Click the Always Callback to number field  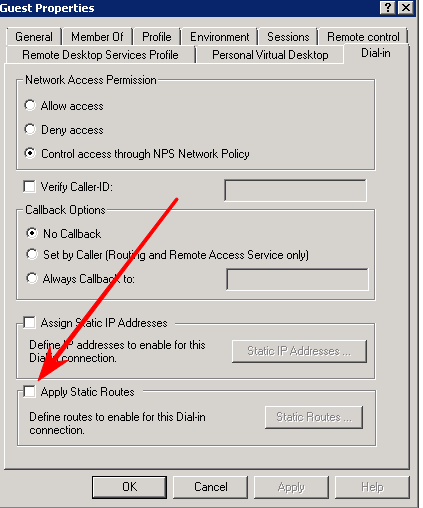297,279
